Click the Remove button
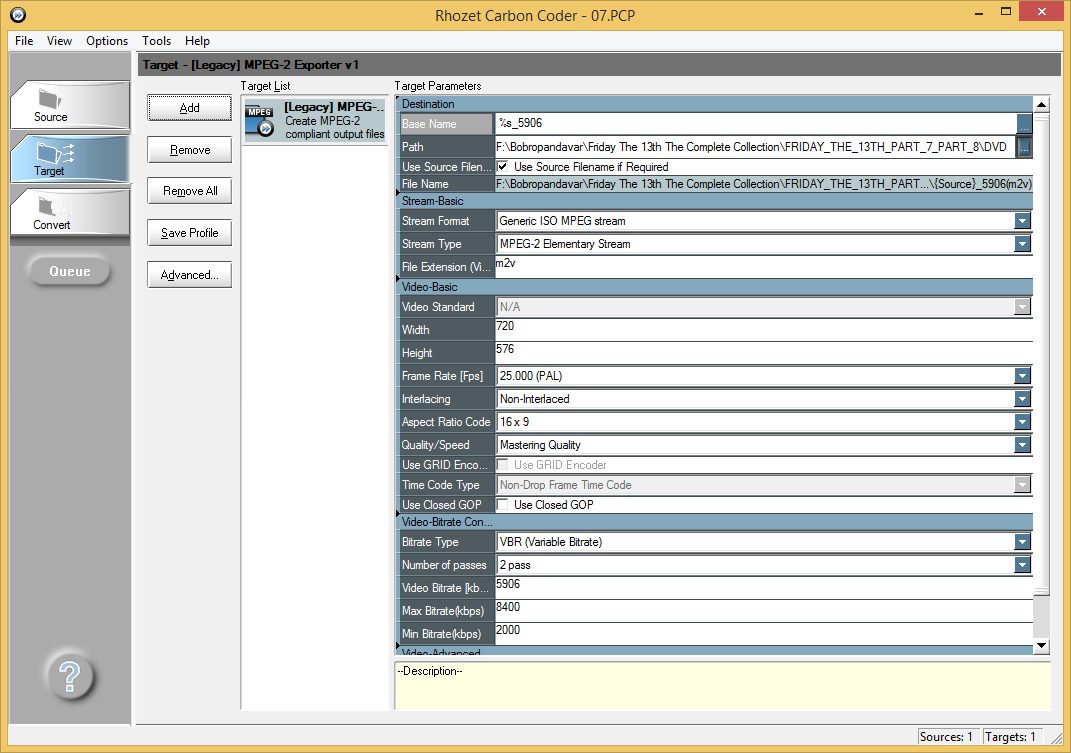 tap(190, 150)
